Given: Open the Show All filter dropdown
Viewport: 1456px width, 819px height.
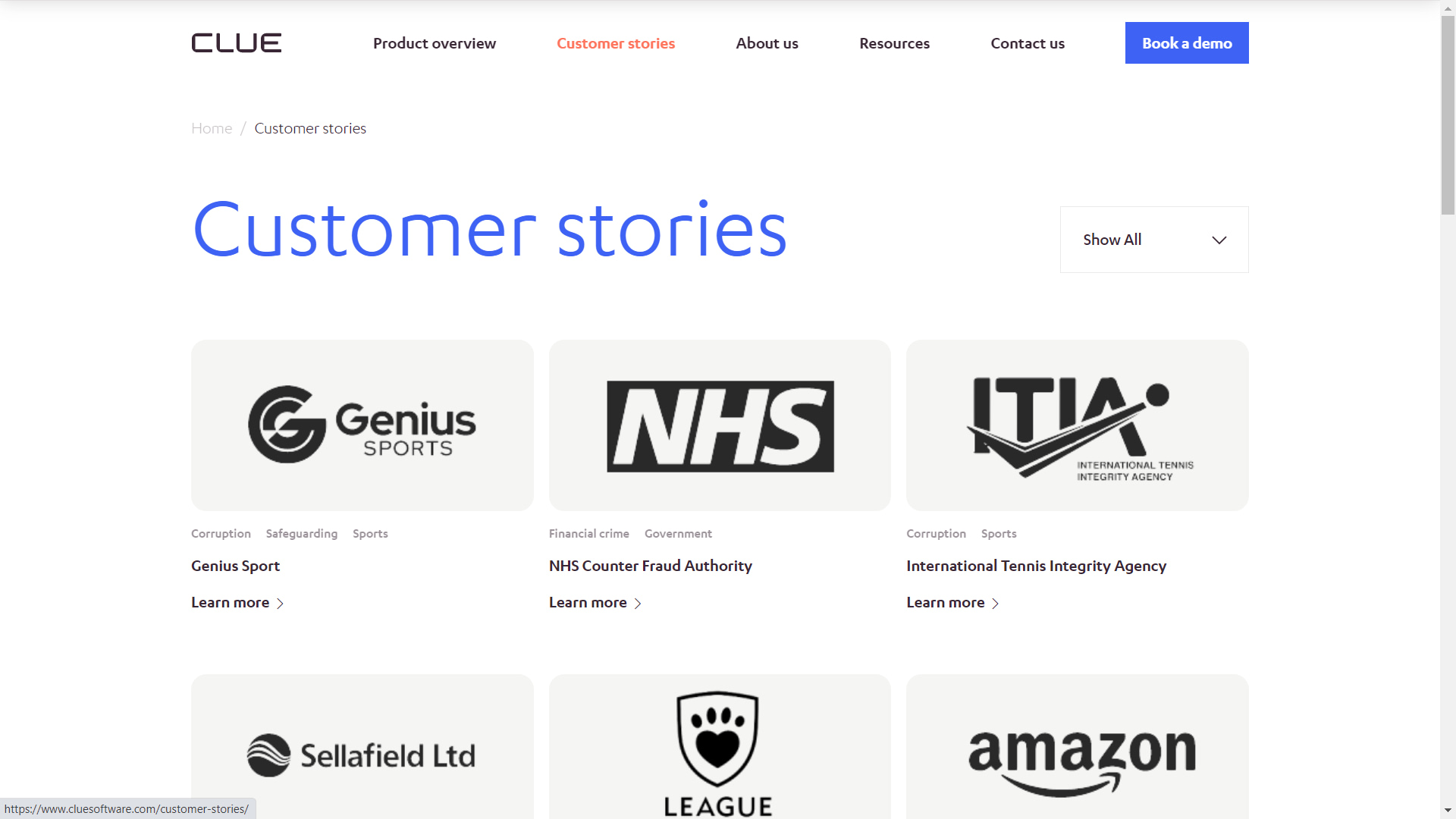Looking at the screenshot, I should click(1153, 240).
